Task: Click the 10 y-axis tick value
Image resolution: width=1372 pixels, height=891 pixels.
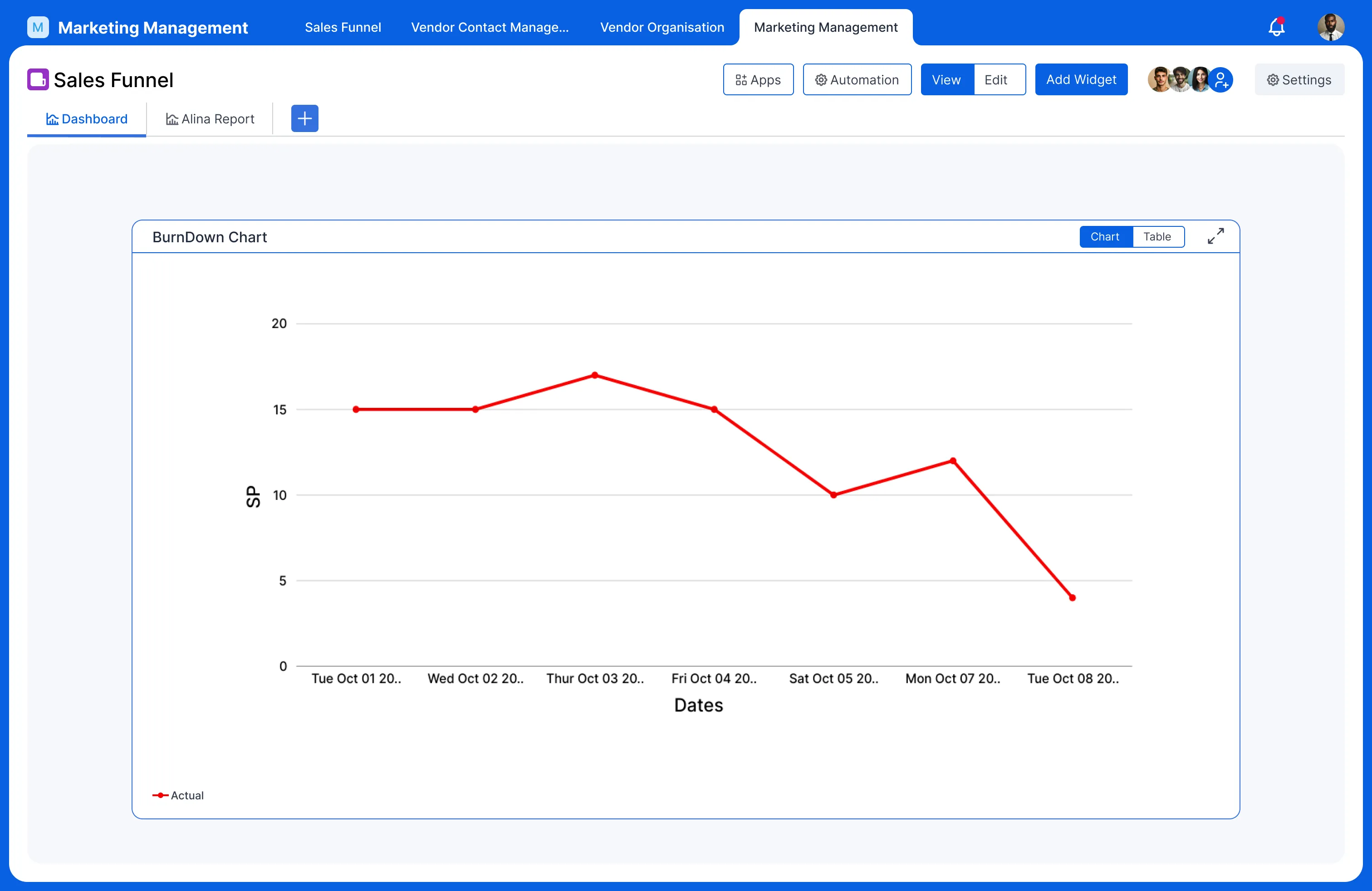Action: (x=279, y=495)
